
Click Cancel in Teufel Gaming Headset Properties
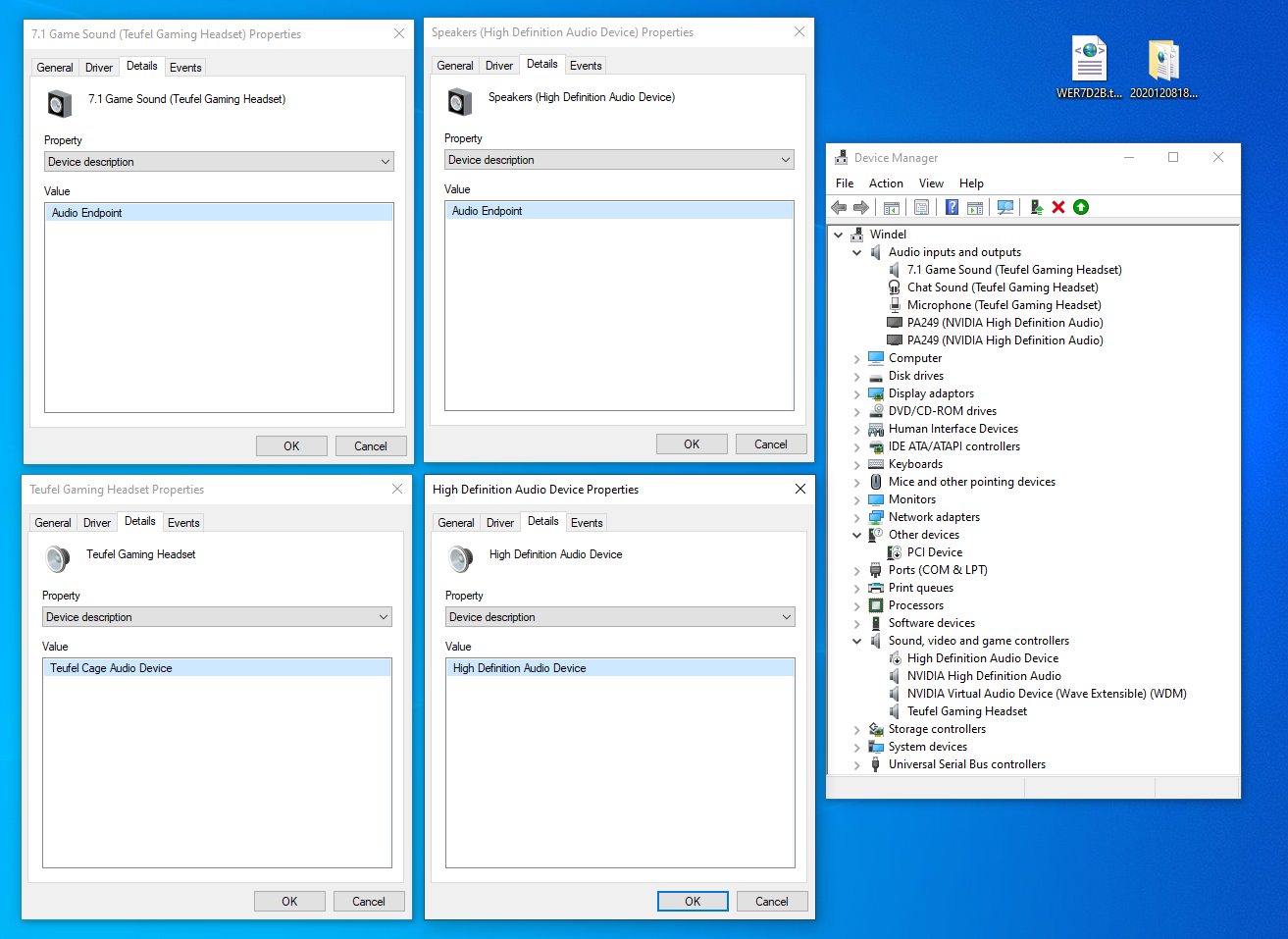click(369, 901)
